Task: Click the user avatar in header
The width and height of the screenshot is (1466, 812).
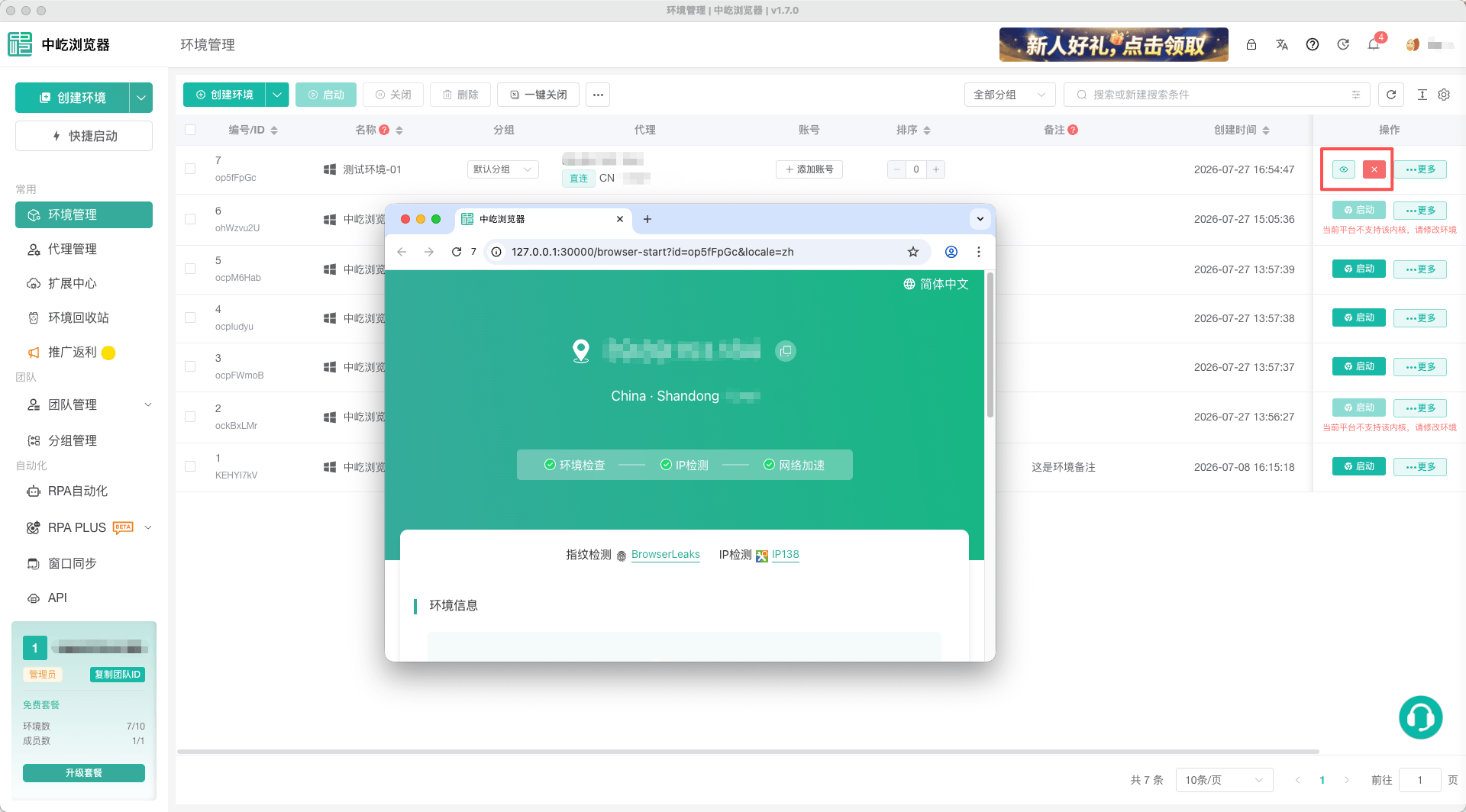Action: (1413, 44)
